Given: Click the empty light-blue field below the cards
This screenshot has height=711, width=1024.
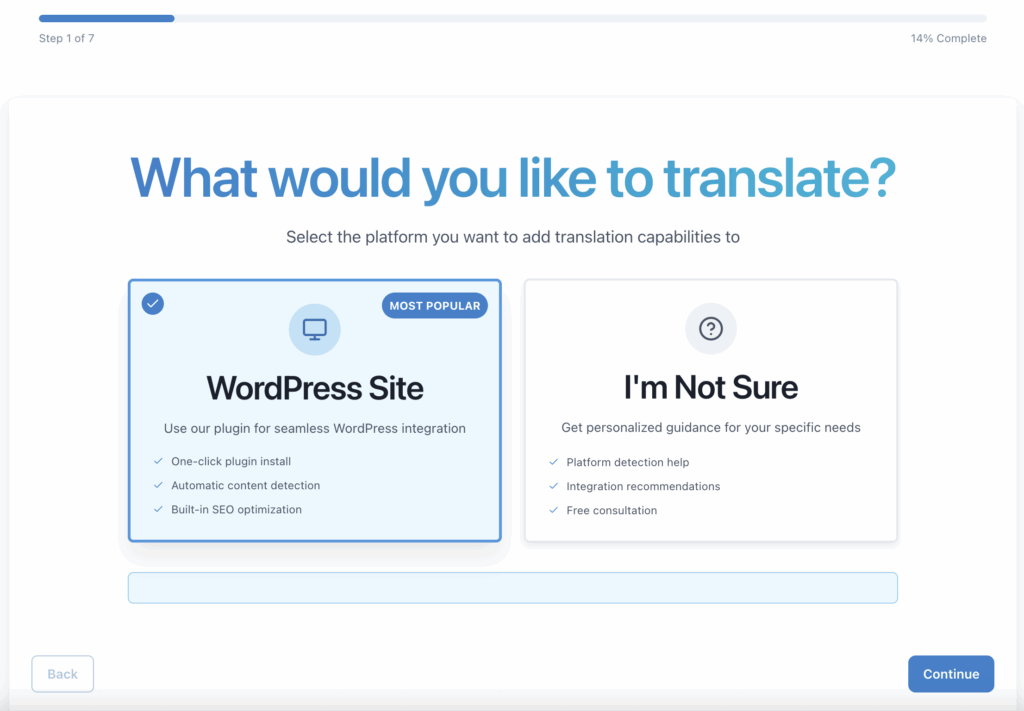Looking at the screenshot, I should (x=513, y=588).
